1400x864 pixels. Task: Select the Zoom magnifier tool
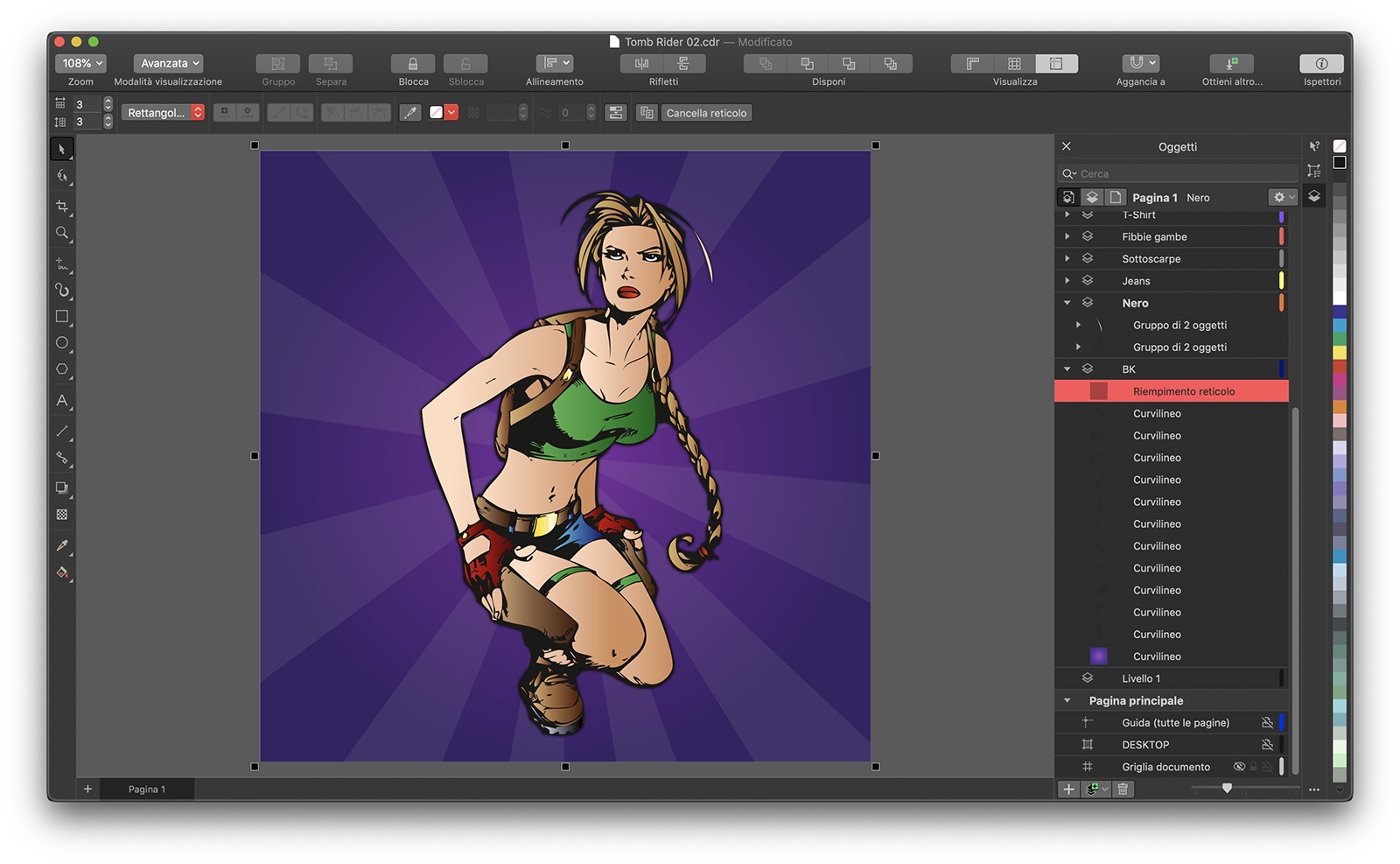(x=61, y=233)
